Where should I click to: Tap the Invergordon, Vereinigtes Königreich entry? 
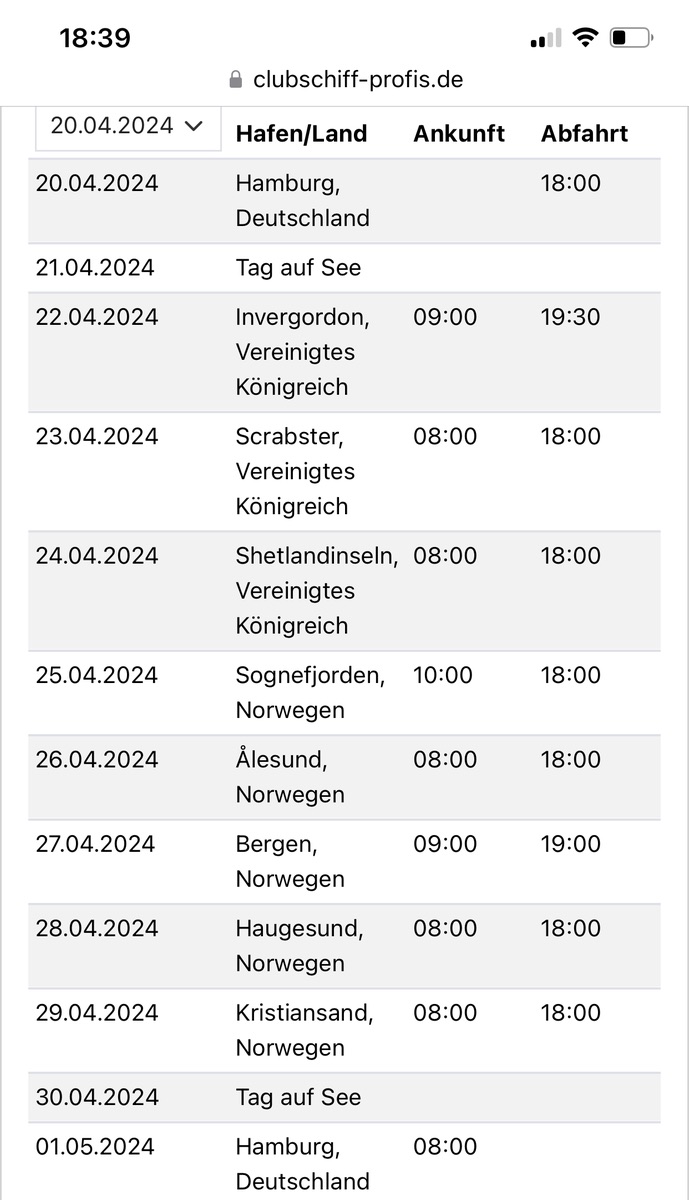pyautogui.click(x=303, y=352)
